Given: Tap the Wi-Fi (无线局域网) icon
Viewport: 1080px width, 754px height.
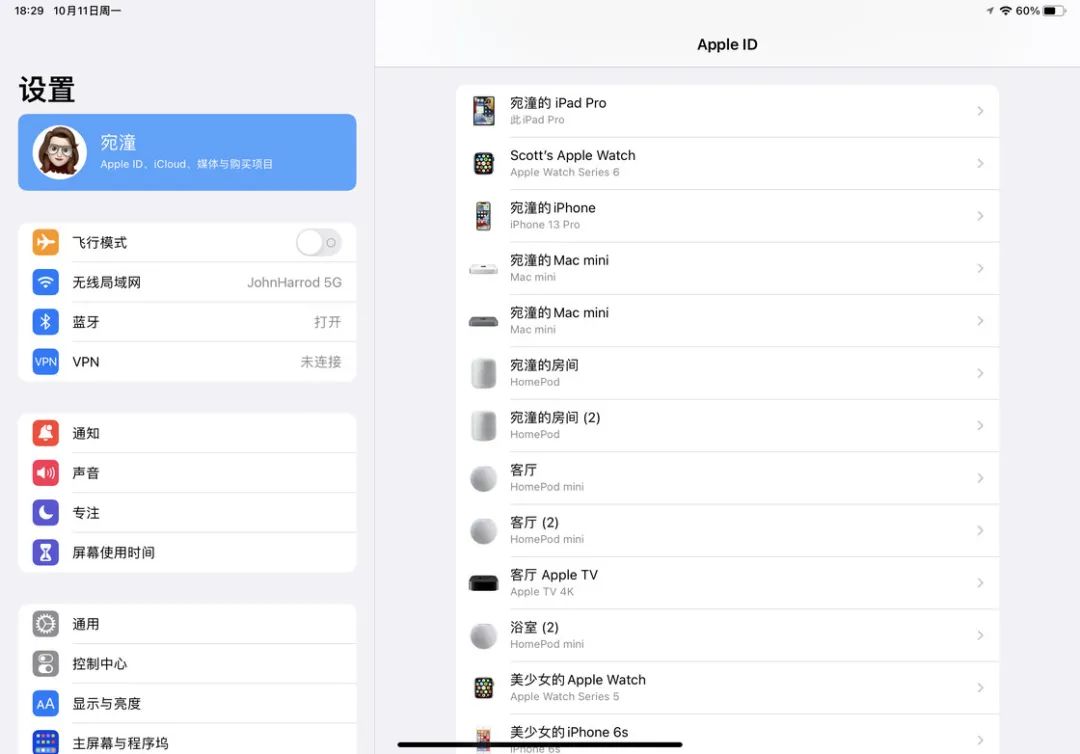Looking at the screenshot, I should coord(45,282).
